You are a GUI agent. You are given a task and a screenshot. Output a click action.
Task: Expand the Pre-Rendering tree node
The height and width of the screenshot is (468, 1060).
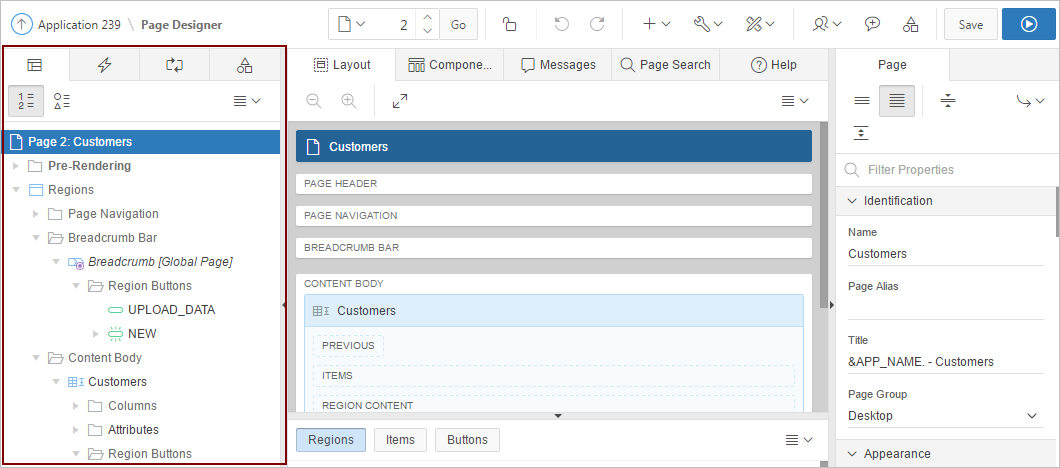coord(16,166)
